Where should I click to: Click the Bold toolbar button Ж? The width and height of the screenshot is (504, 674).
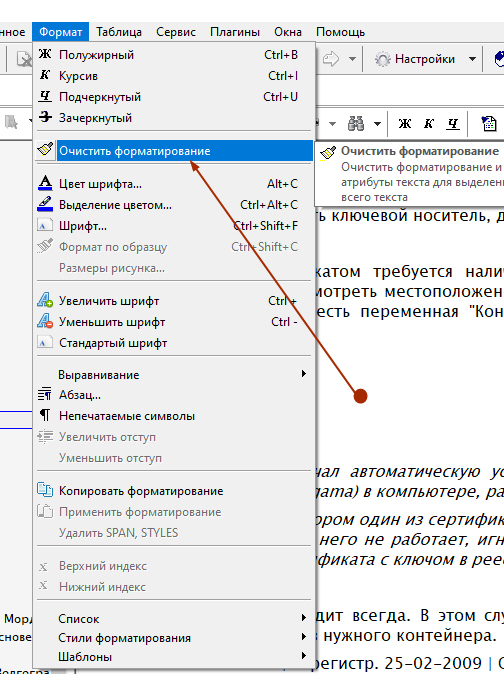[x=404, y=124]
